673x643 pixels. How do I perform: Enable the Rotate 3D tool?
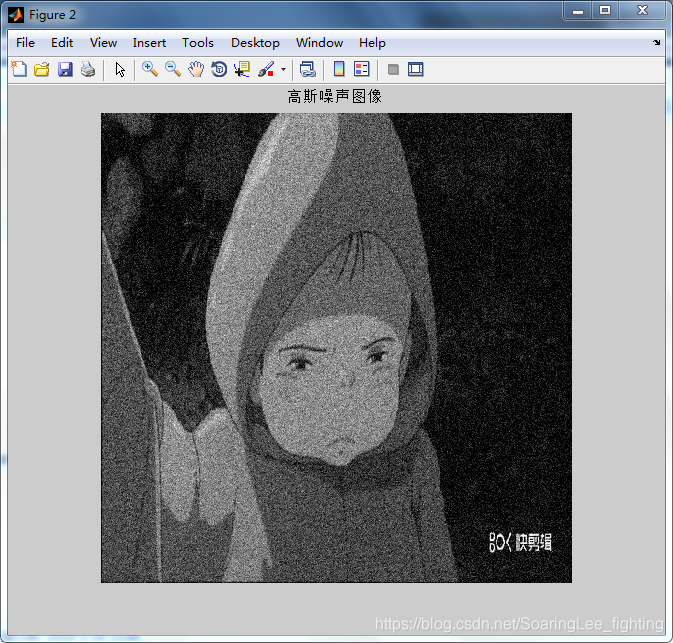click(x=219, y=69)
